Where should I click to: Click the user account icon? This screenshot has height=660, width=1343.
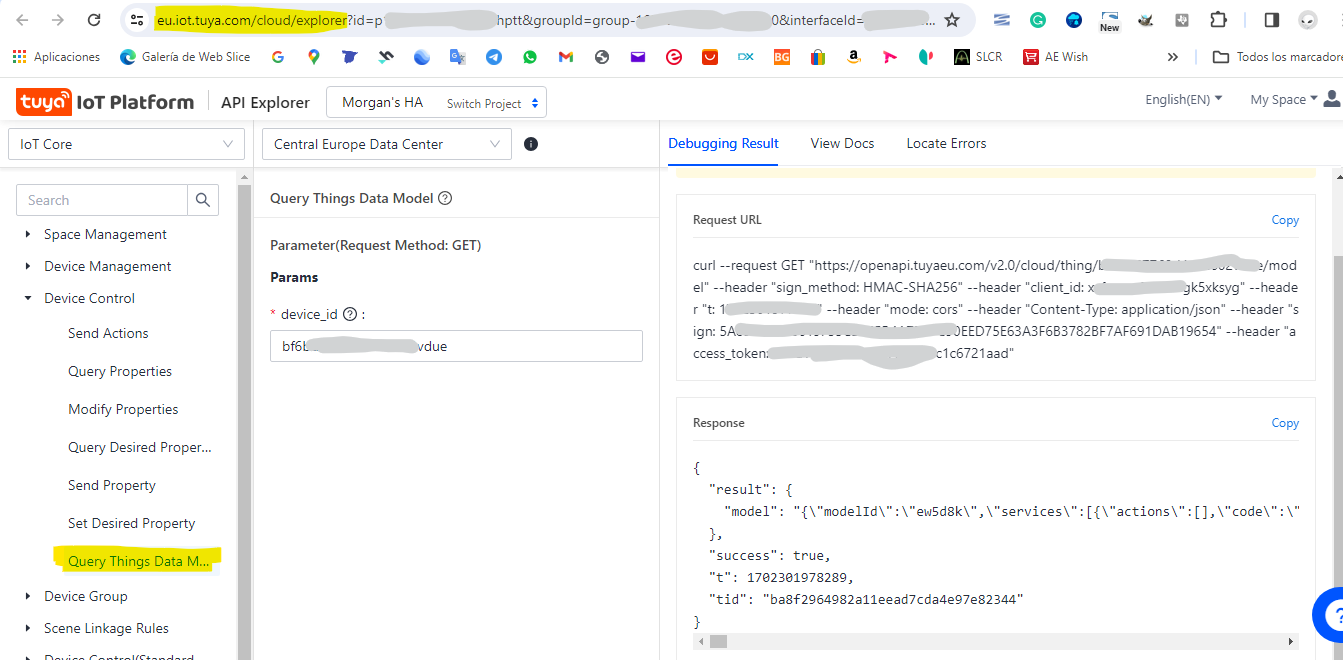click(1332, 99)
